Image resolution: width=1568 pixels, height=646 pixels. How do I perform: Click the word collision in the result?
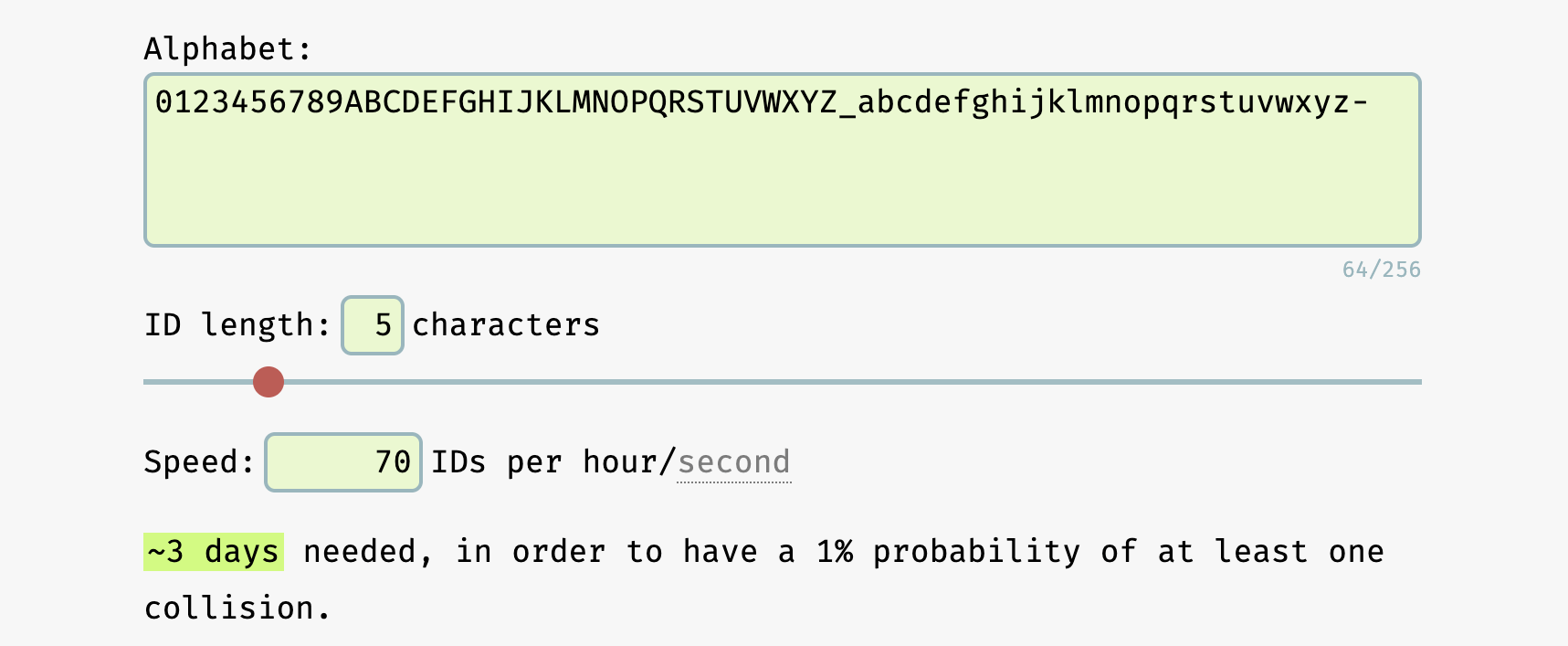(x=230, y=609)
